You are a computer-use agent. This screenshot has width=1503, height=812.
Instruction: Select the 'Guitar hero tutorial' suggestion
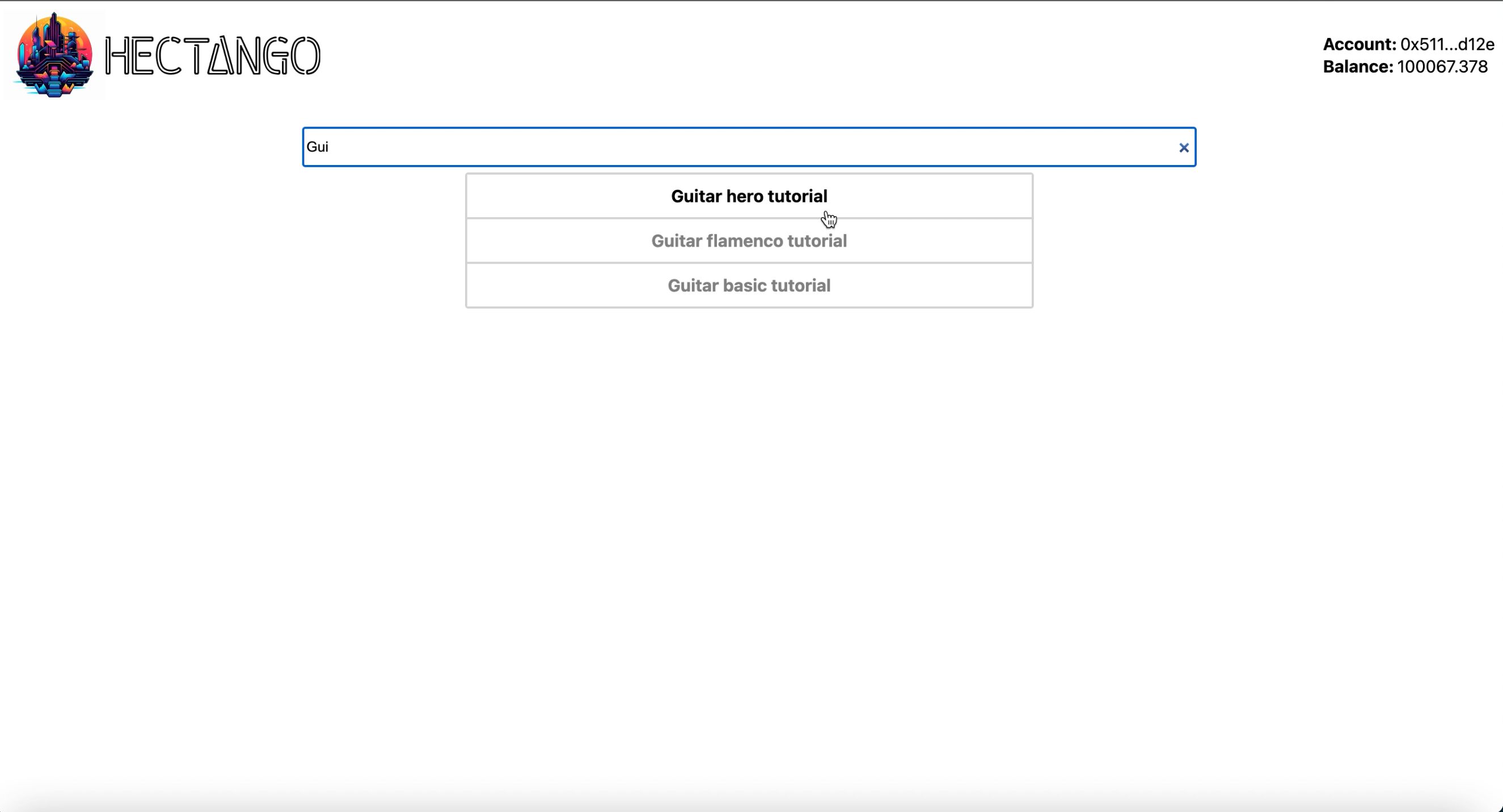click(x=749, y=196)
